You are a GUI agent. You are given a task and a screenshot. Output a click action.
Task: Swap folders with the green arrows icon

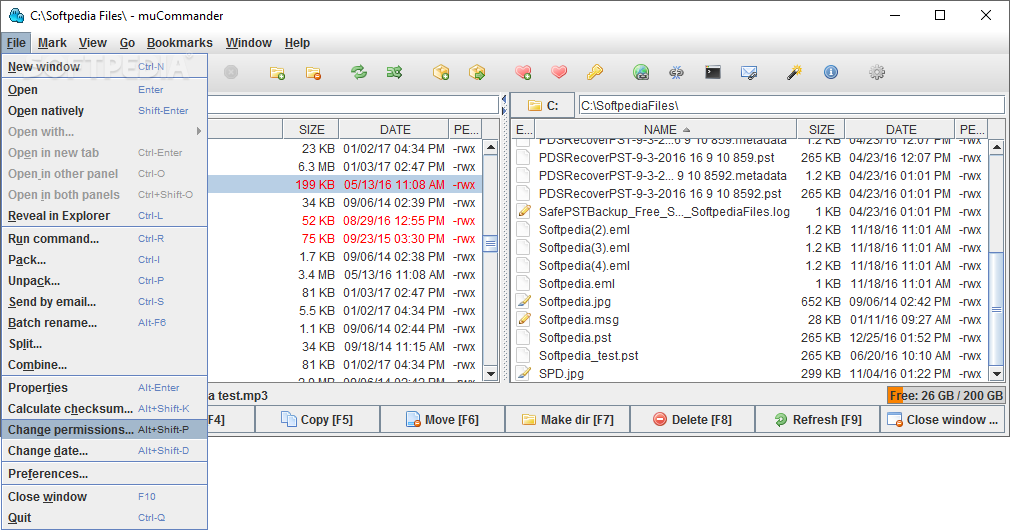pos(359,72)
